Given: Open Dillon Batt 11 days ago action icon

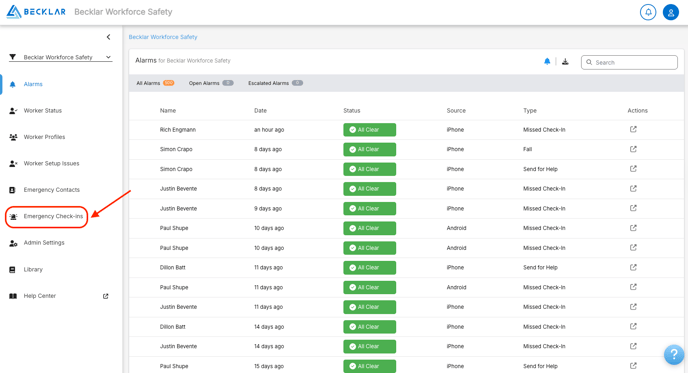Looking at the screenshot, I should 633,267.
